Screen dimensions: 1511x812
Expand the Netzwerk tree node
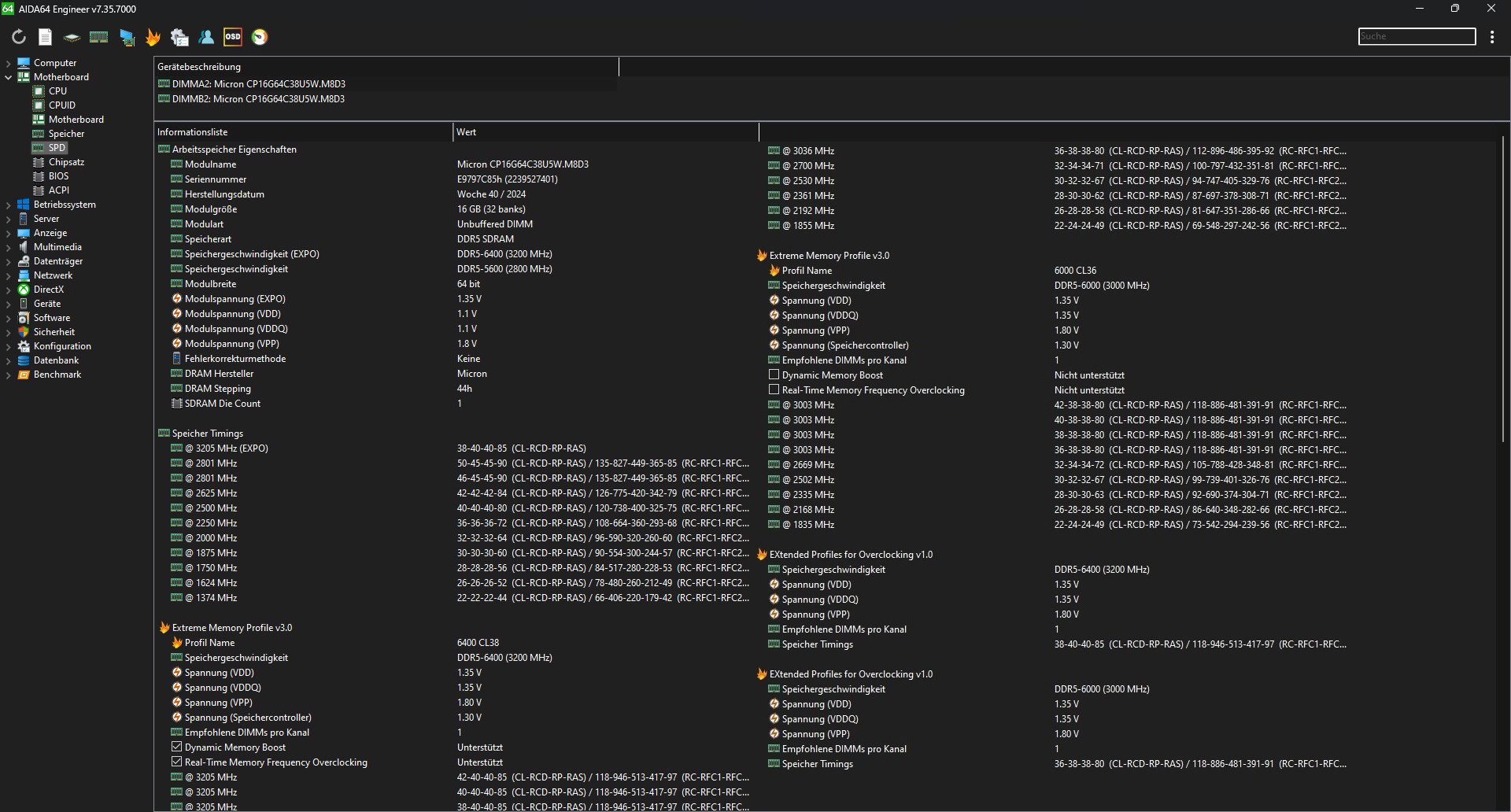[x=9, y=275]
